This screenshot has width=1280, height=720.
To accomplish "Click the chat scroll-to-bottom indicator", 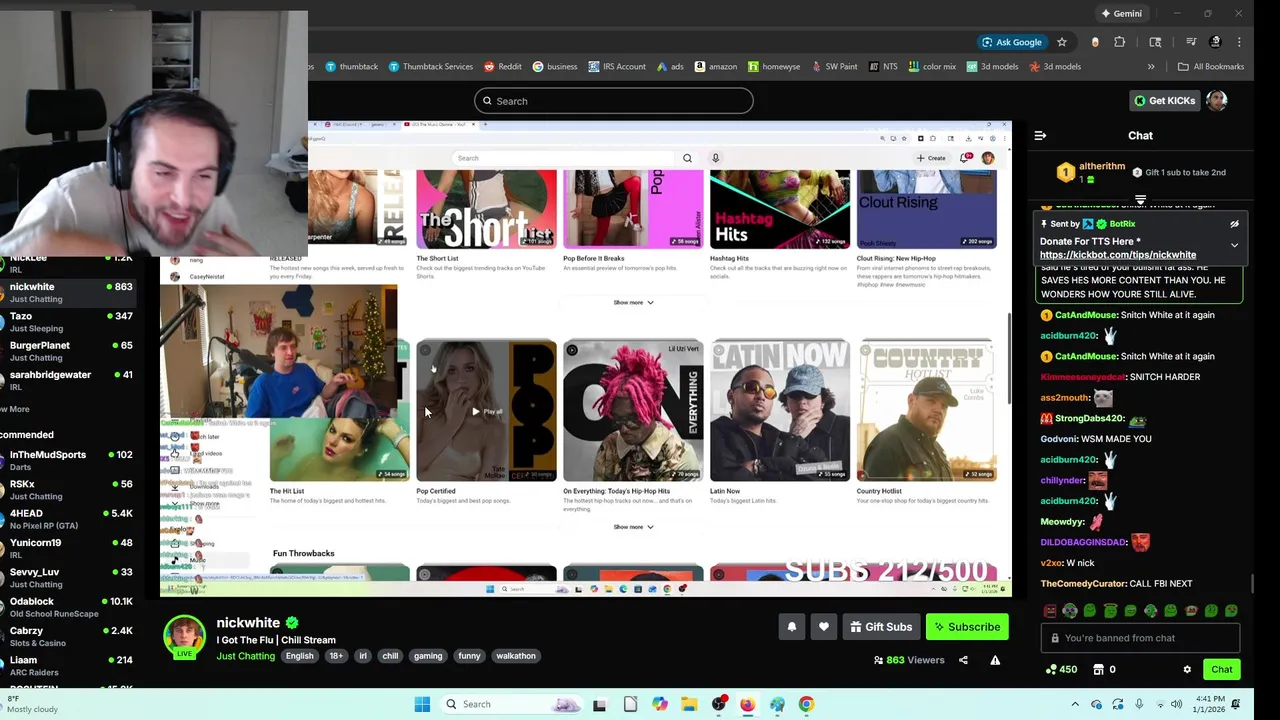I will coord(1140,201).
